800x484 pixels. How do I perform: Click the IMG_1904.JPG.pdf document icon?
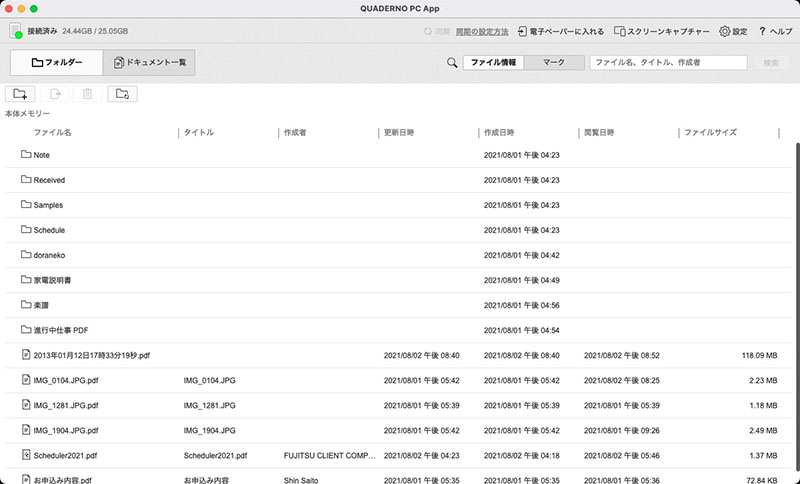coord(26,429)
